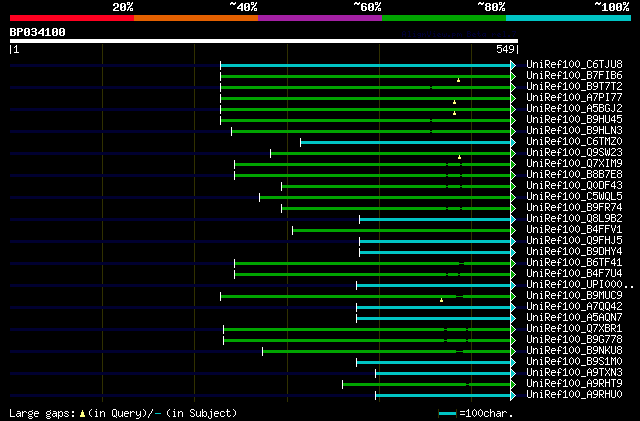Viewport: 640px width, 421px height.
Task: Select the UniRef100_B6TF41 label
Action: tap(574, 263)
